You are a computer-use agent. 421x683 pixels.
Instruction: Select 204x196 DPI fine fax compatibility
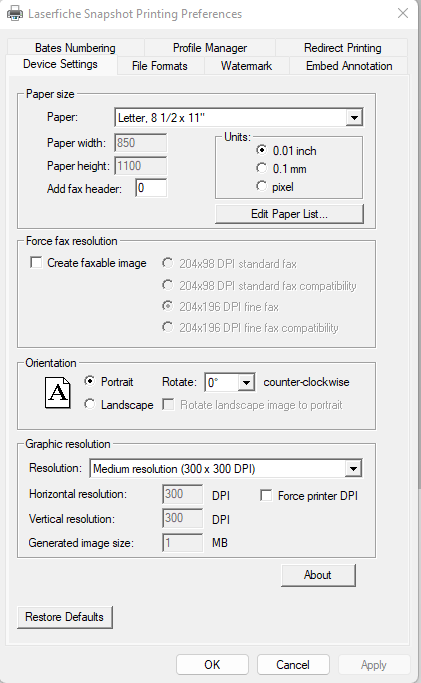pyautogui.click(x=250, y=327)
